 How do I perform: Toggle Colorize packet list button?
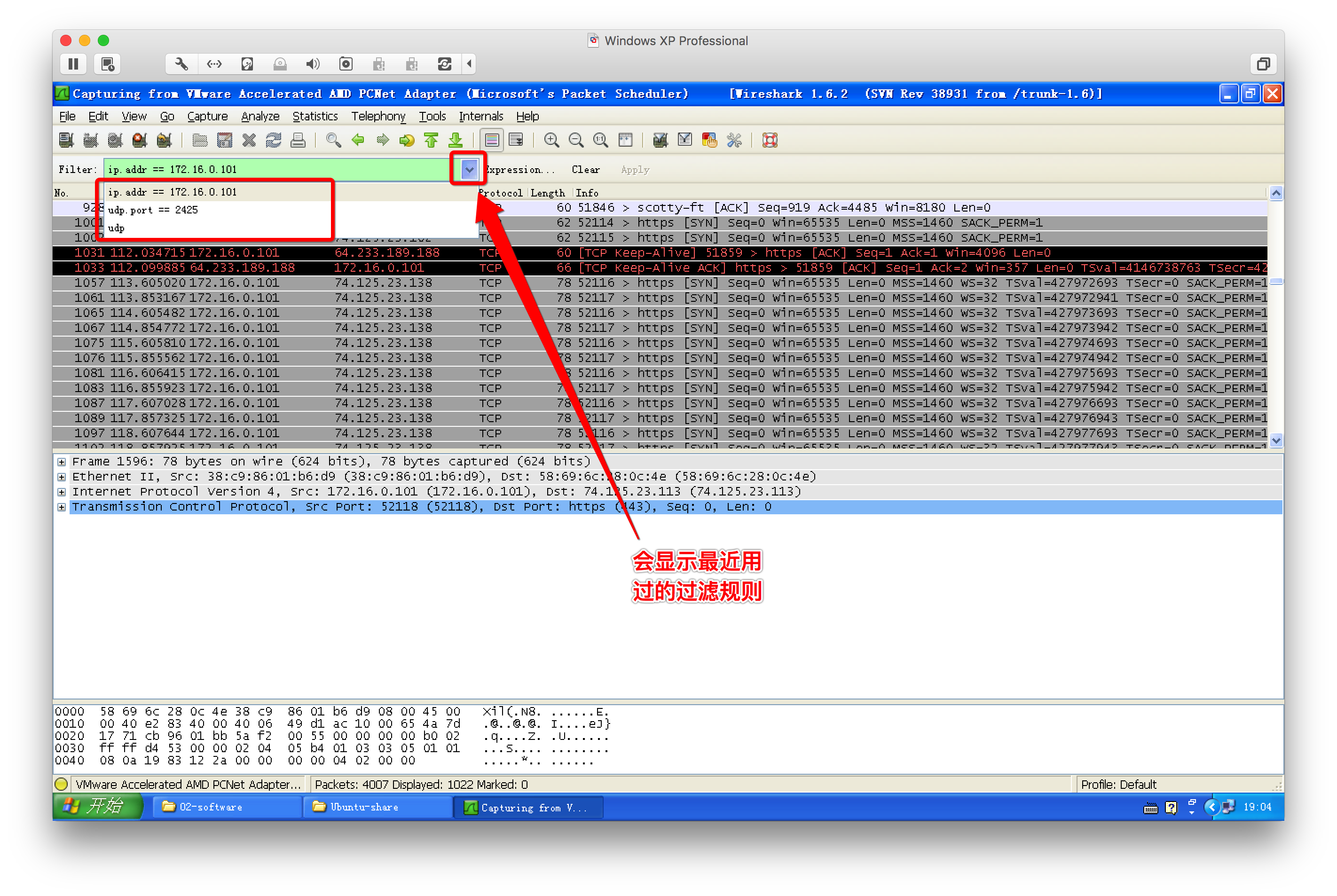(491, 140)
